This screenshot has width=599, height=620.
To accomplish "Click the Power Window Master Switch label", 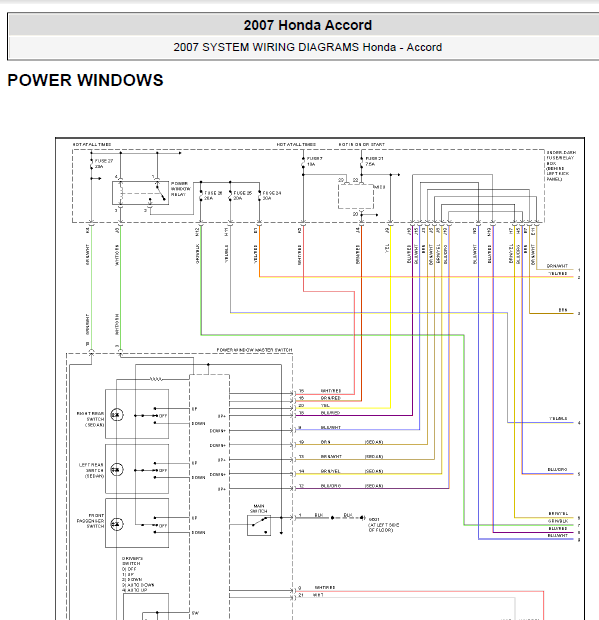I will [254, 350].
